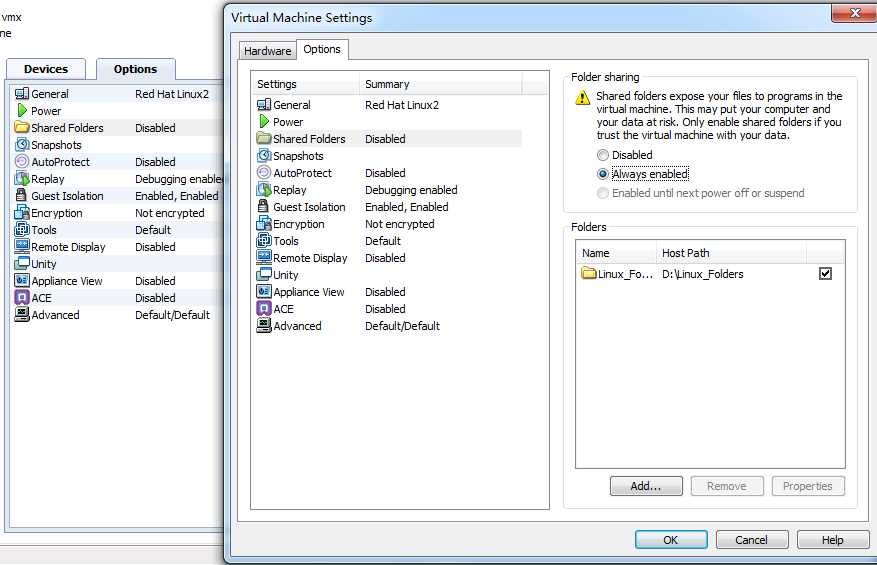877x565 pixels.
Task: Open the Devices tab in background window
Action: click(x=46, y=69)
